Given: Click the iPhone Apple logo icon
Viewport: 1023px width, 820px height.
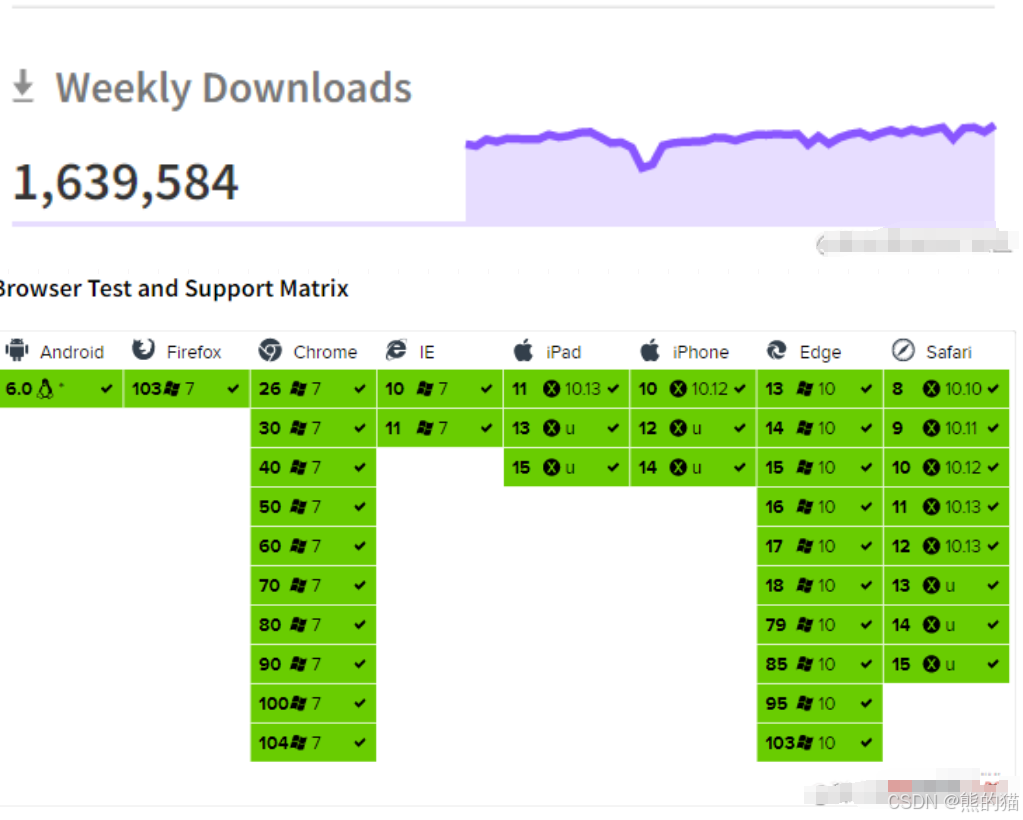Looking at the screenshot, I should click(650, 350).
